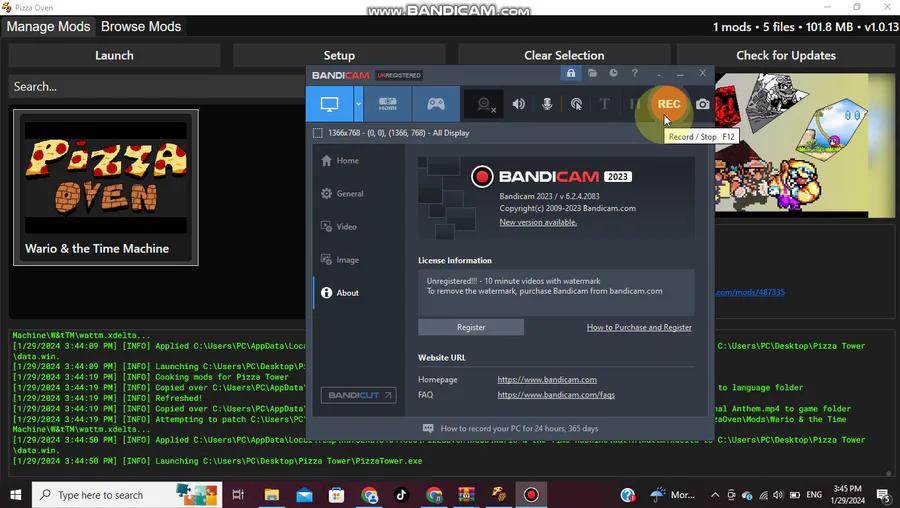This screenshot has width=900, height=508.
Task: Open Windows Start menu
Action: (15, 495)
